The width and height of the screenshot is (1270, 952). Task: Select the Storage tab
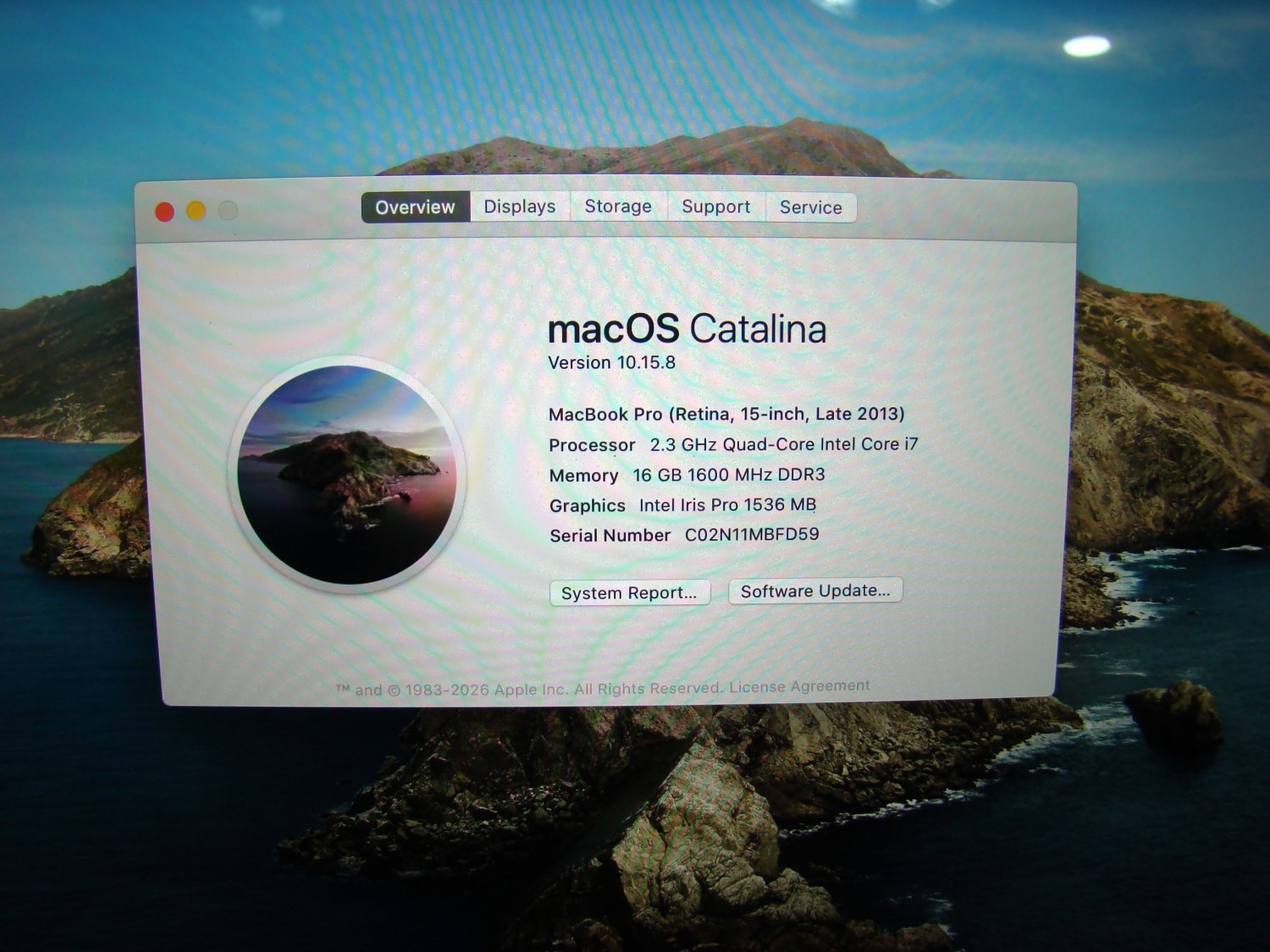tap(618, 207)
